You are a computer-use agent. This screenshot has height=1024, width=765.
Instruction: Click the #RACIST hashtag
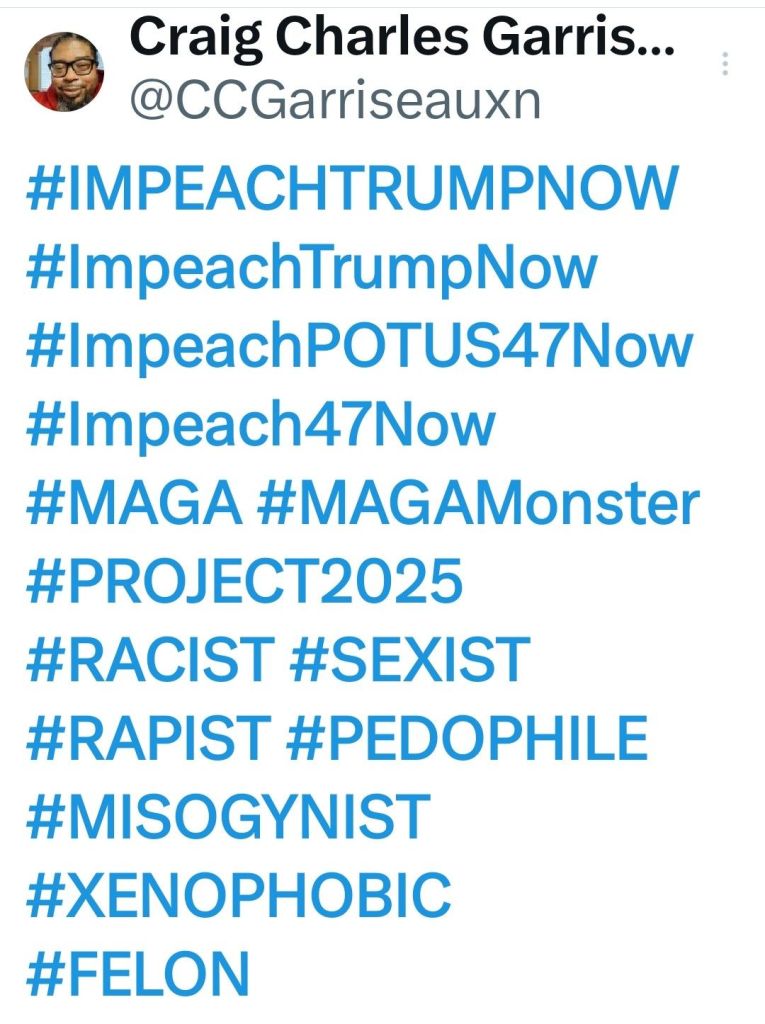click(150, 659)
